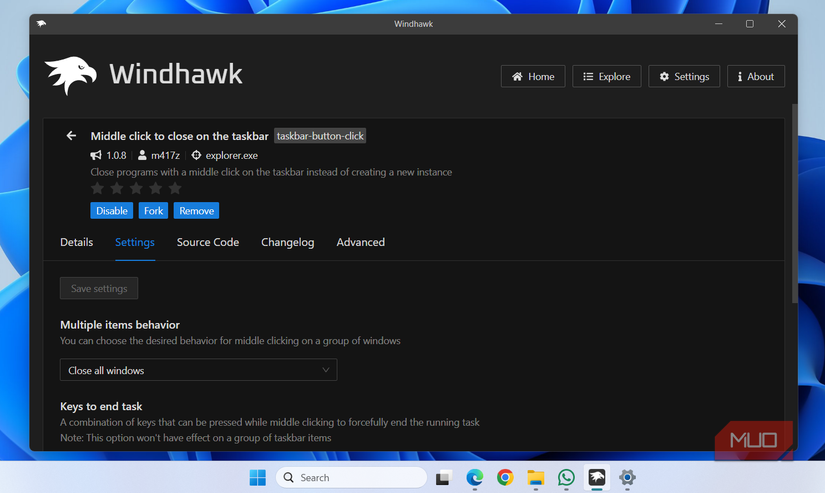Expand the Close all windows dropdown
The height and width of the screenshot is (493, 825).
(198, 370)
